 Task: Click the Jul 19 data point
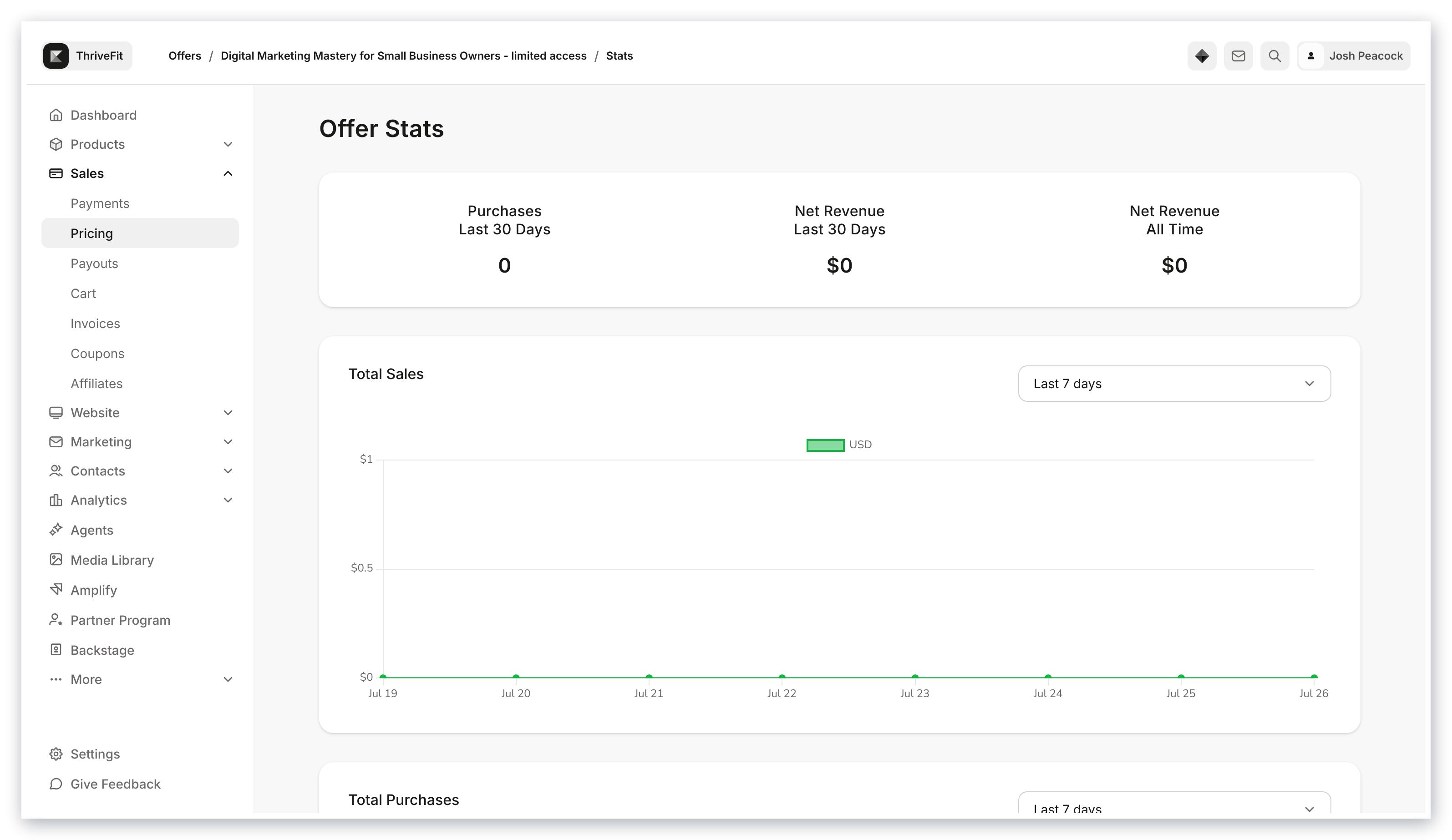[x=383, y=677]
